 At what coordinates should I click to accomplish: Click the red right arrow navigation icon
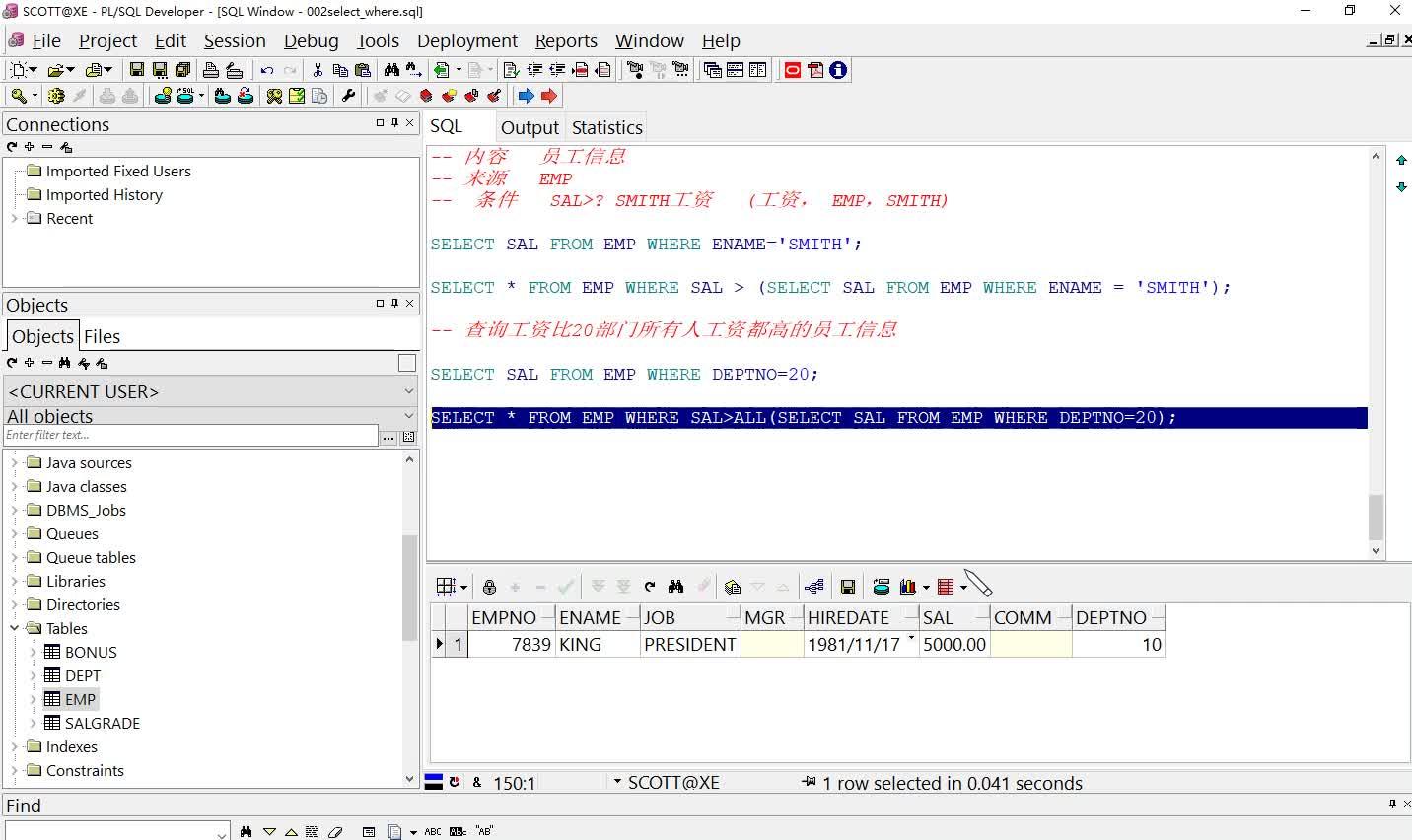pyautogui.click(x=549, y=96)
